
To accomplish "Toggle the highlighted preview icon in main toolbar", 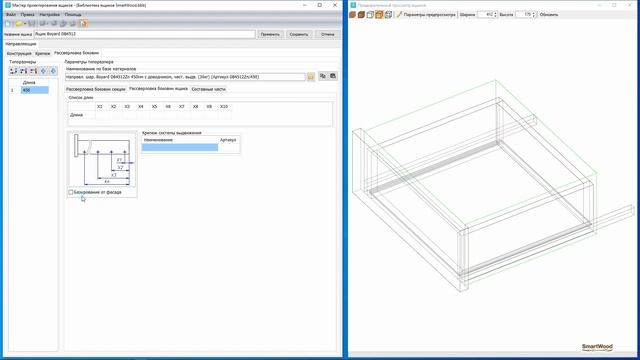I will point(84,24).
